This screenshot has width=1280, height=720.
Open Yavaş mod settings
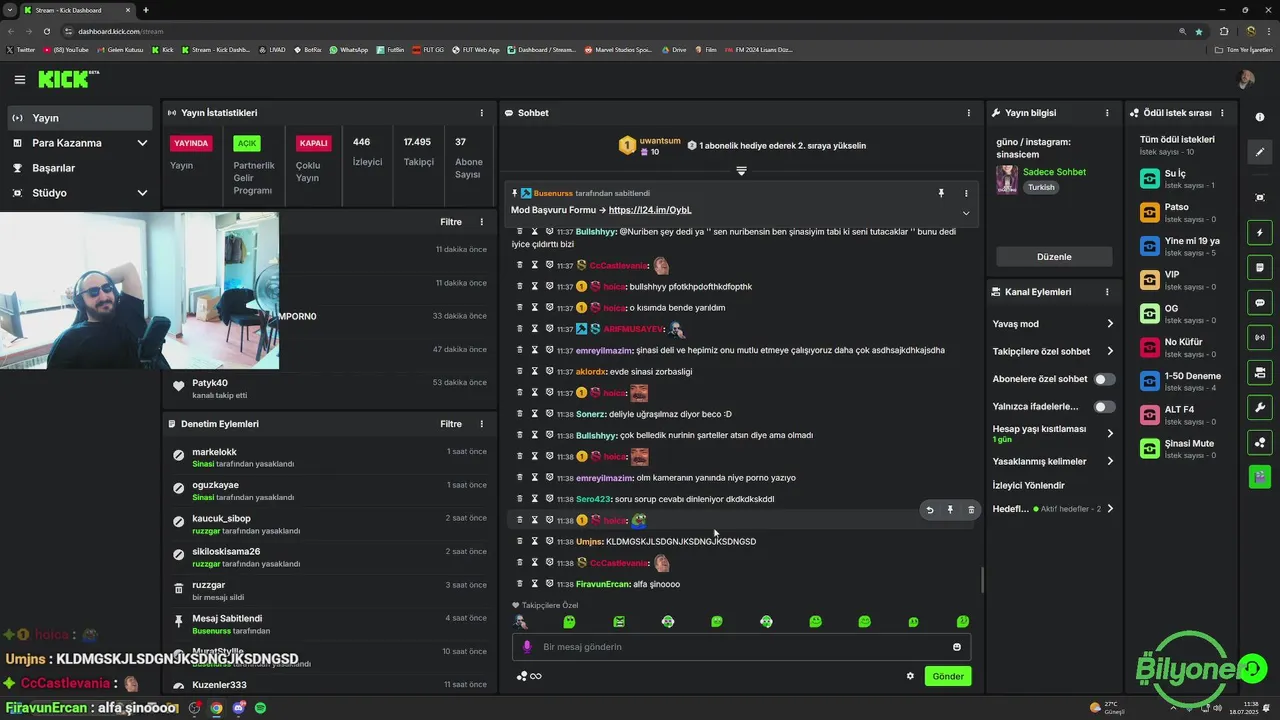(x=1053, y=324)
